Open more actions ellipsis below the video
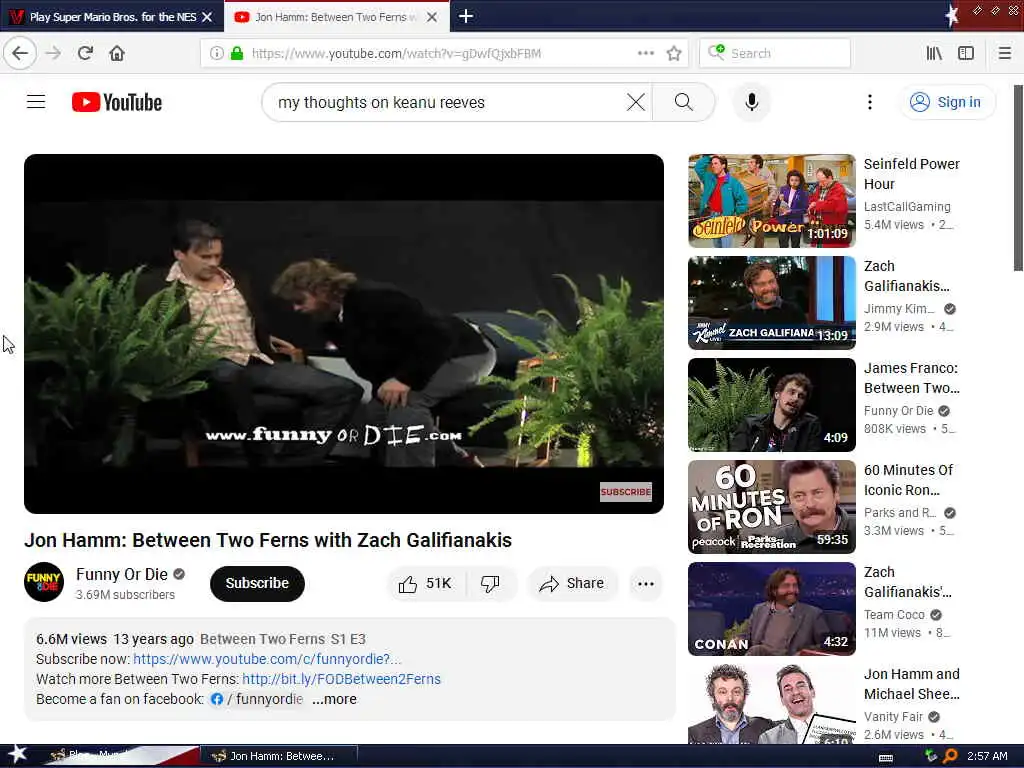Viewport: 1024px width, 768px height. pos(645,583)
